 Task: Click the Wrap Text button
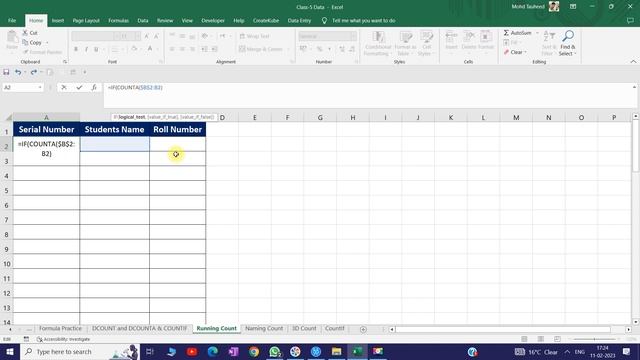point(255,36)
